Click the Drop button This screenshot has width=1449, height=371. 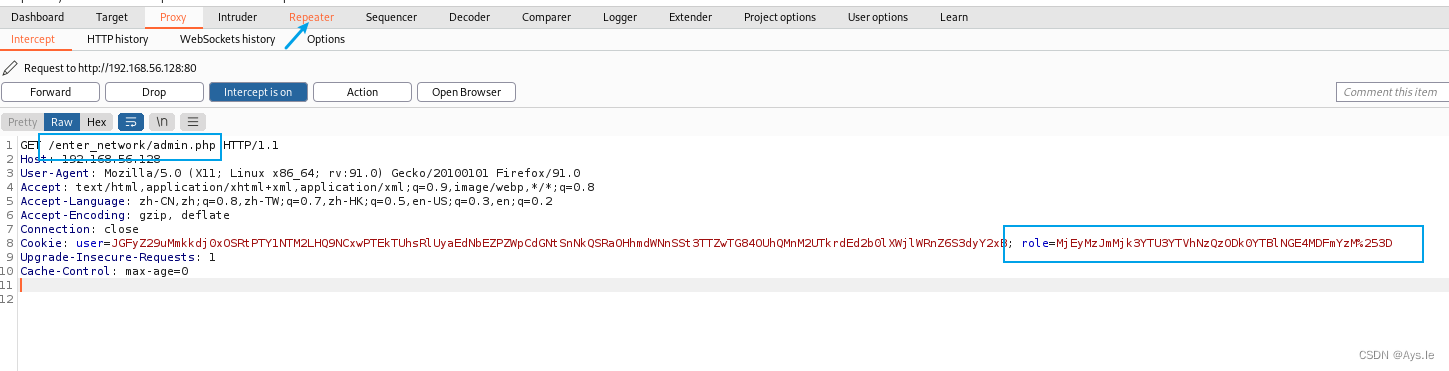154,92
